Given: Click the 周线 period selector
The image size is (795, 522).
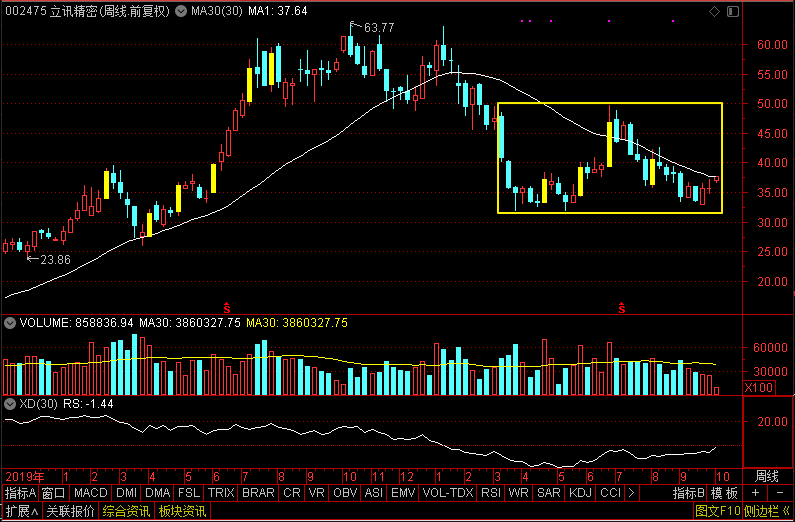Looking at the screenshot, I should pos(767,476).
